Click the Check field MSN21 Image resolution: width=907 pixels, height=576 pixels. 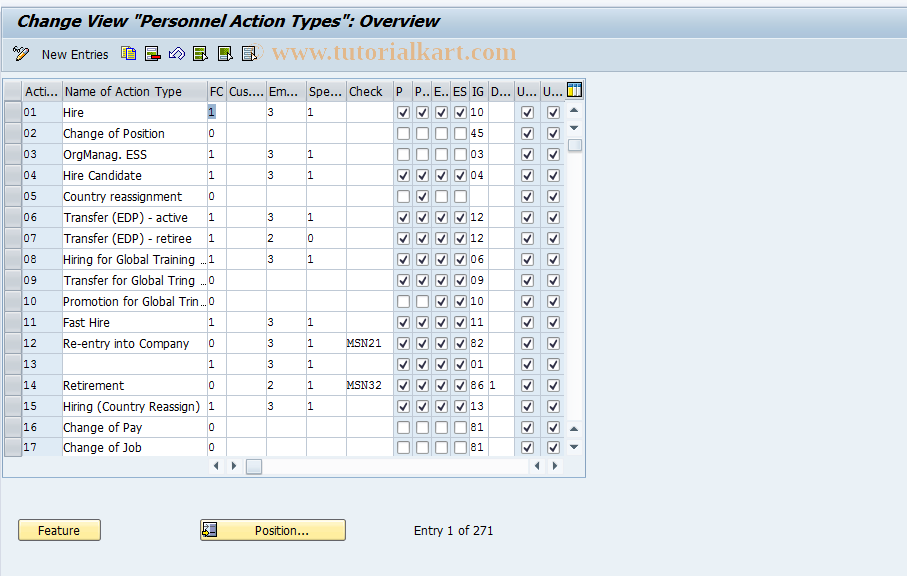(370, 343)
